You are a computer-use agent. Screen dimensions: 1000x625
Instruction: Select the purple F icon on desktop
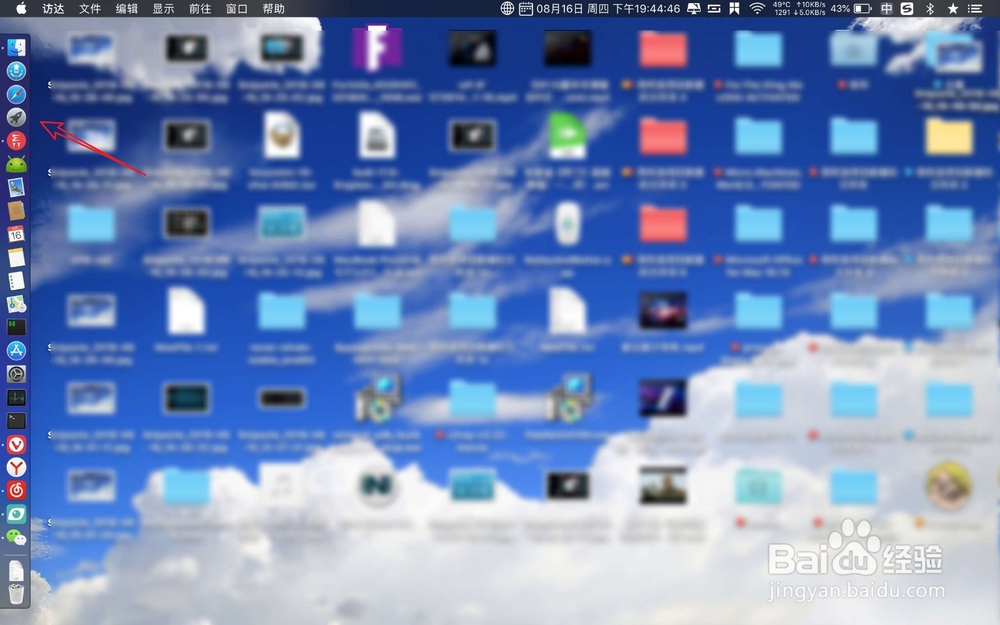coord(377,48)
